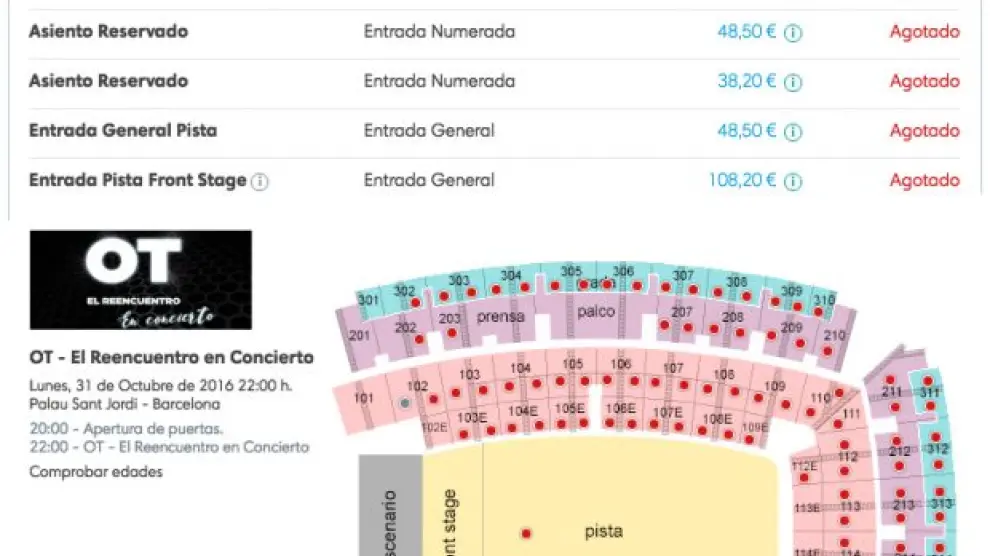Select the palco section on seat map
This screenshot has width=990, height=556.
click(x=596, y=312)
